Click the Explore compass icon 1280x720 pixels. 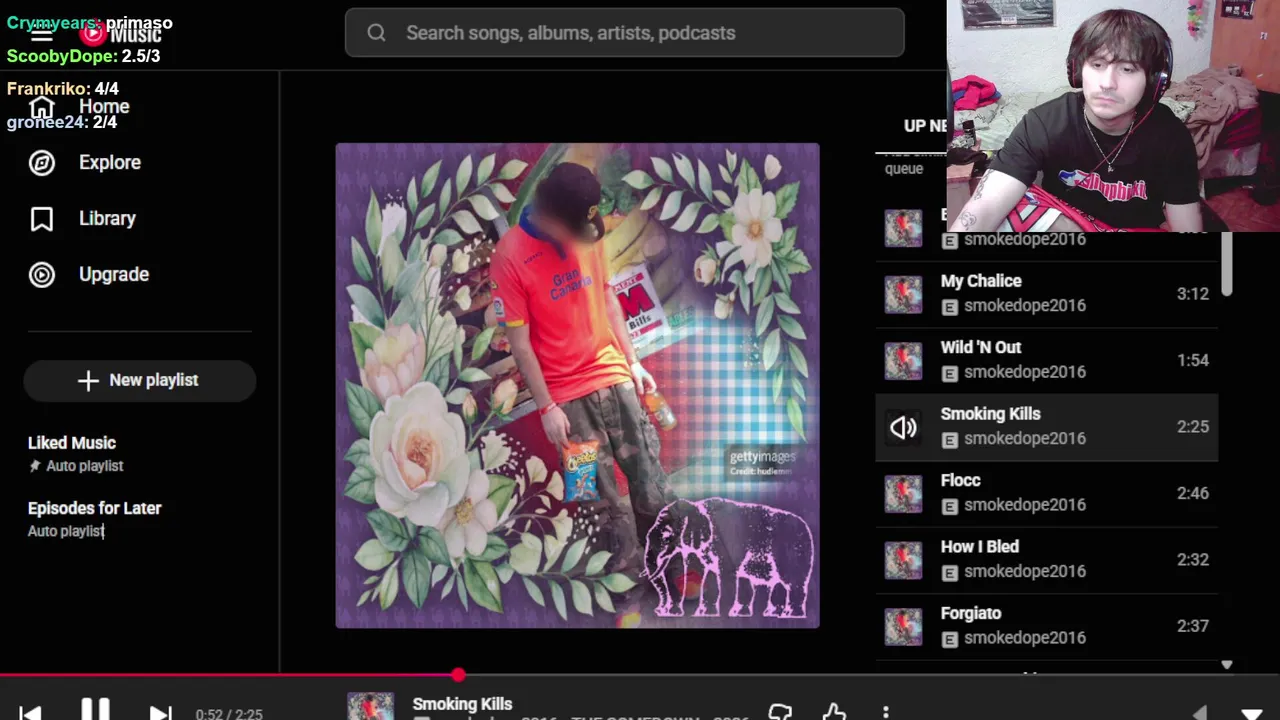click(42, 162)
